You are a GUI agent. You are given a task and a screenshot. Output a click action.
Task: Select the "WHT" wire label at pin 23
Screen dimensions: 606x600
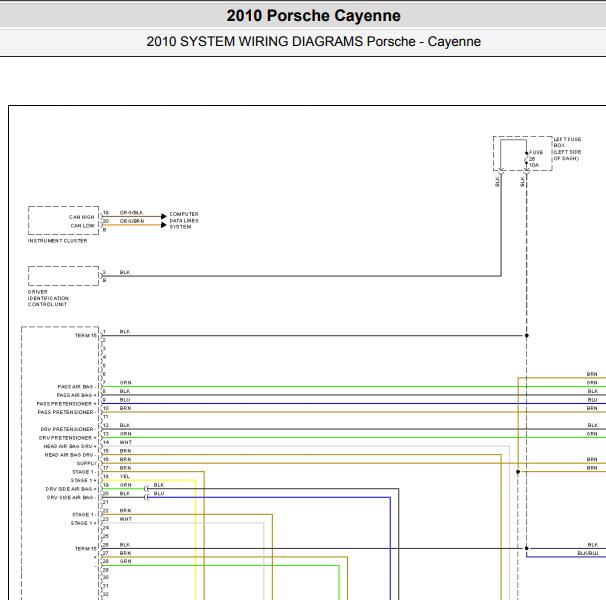click(126, 519)
